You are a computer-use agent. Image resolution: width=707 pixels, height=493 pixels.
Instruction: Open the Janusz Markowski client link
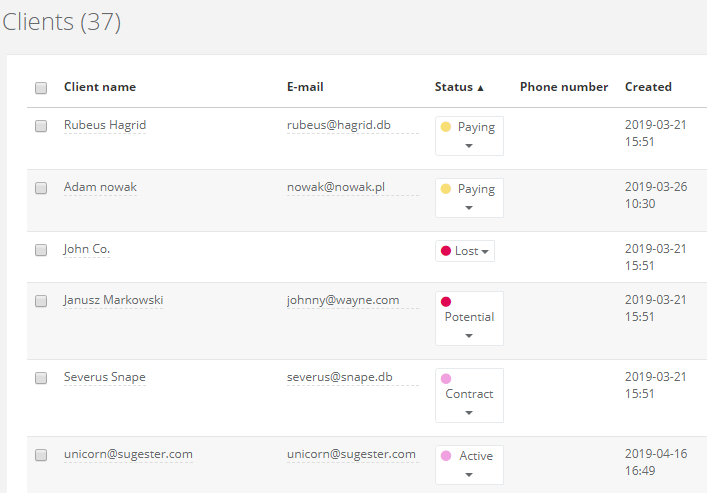point(113,300)
